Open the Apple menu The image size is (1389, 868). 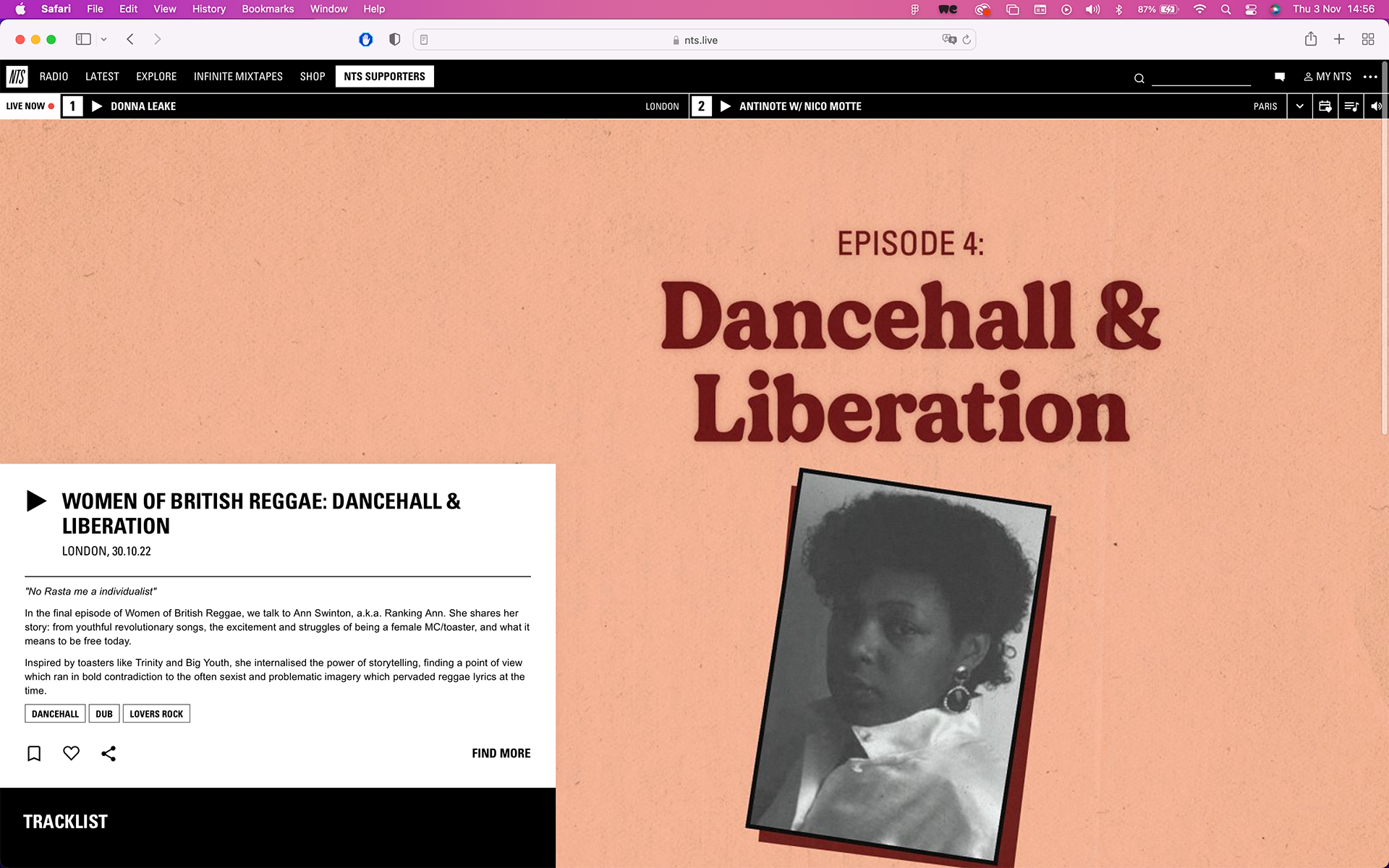[x=20, y=9]
